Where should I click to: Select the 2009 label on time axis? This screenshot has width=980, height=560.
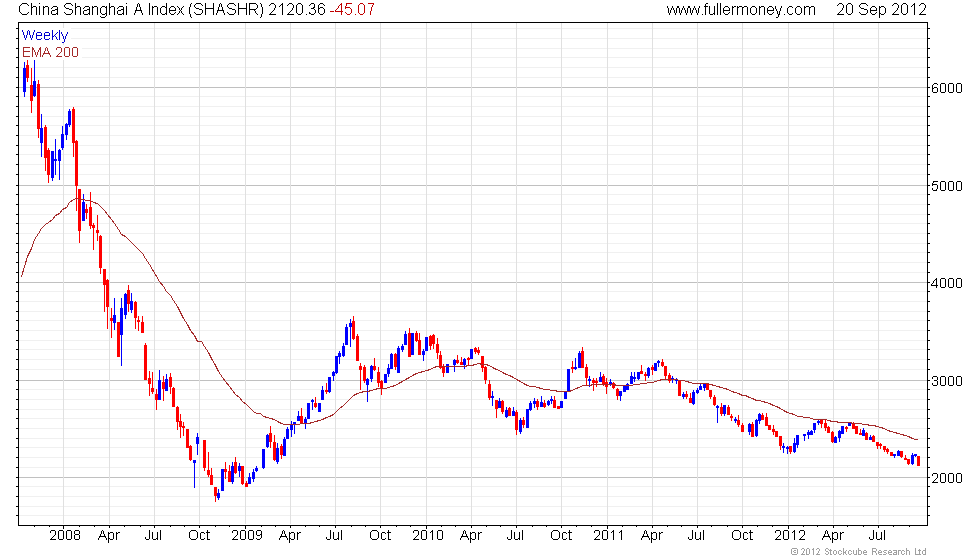246,535
